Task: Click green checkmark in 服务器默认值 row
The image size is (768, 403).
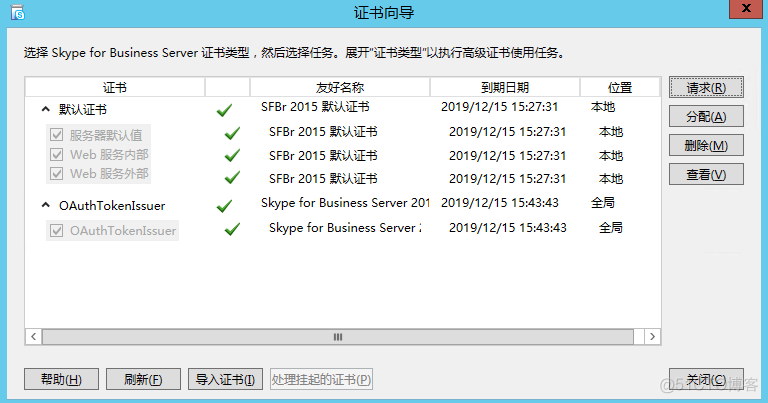Action: (x=232, y=133)
